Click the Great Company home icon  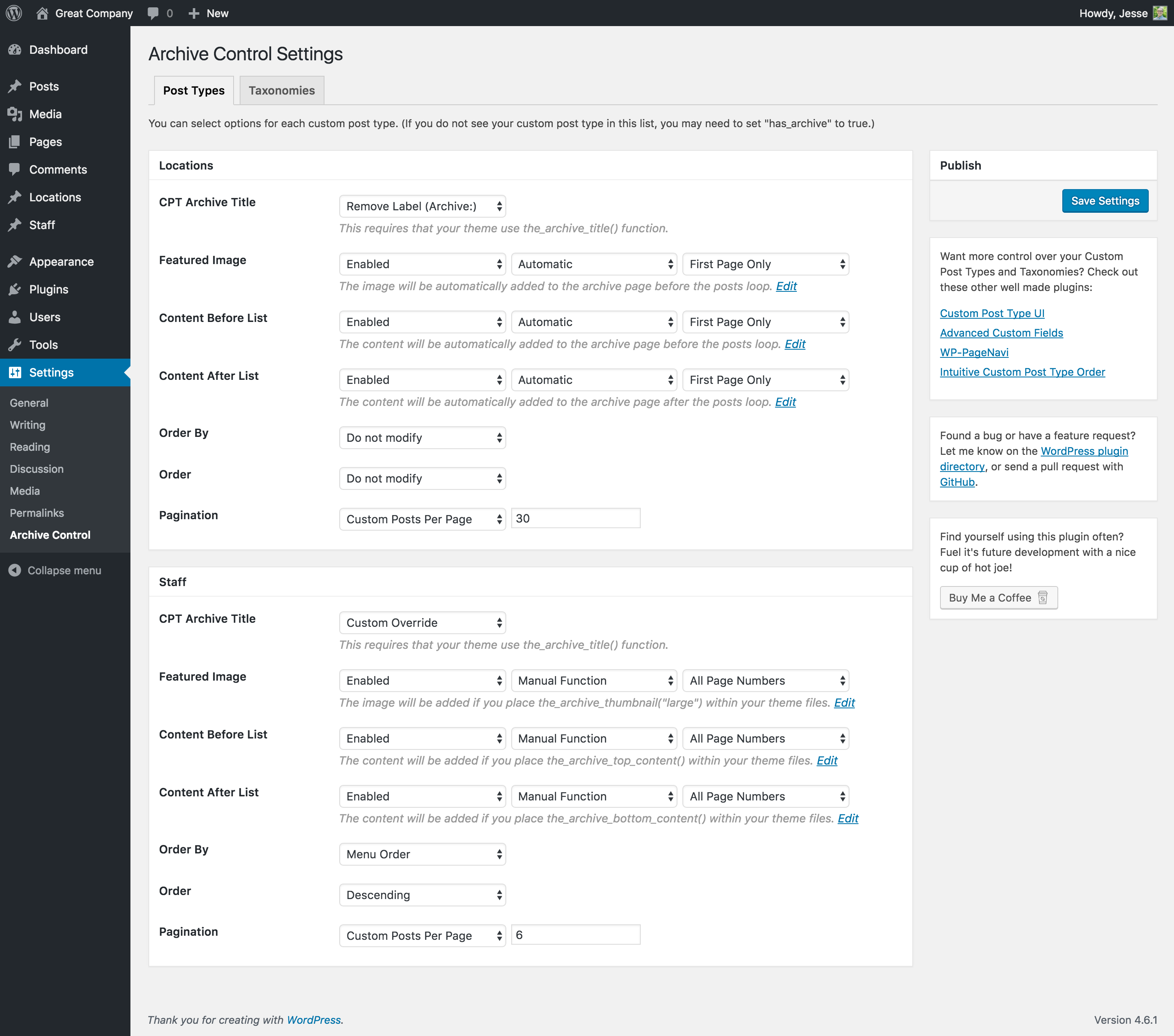coord(42,13)
